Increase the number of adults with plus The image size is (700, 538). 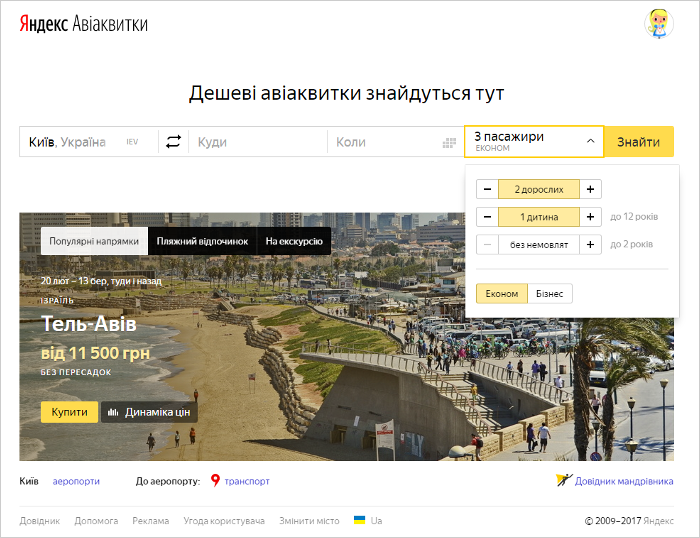[x=590, y=189]
